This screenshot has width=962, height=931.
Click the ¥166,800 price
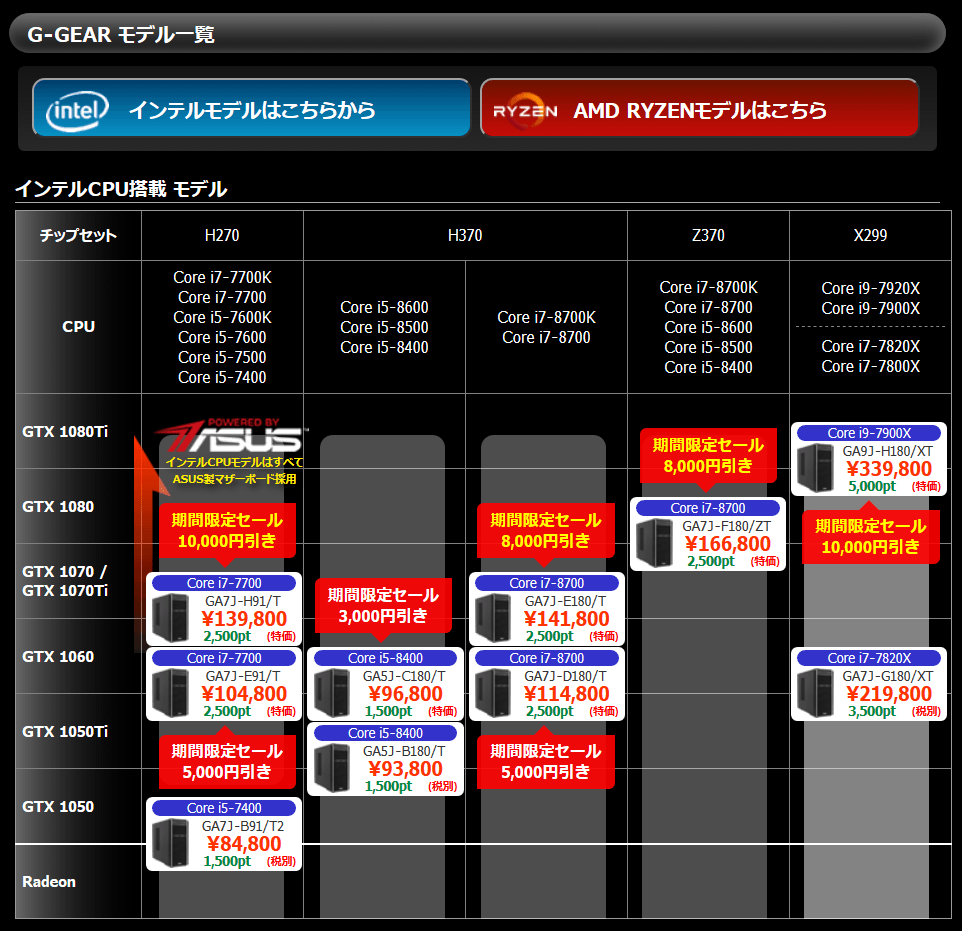(728, 544)
